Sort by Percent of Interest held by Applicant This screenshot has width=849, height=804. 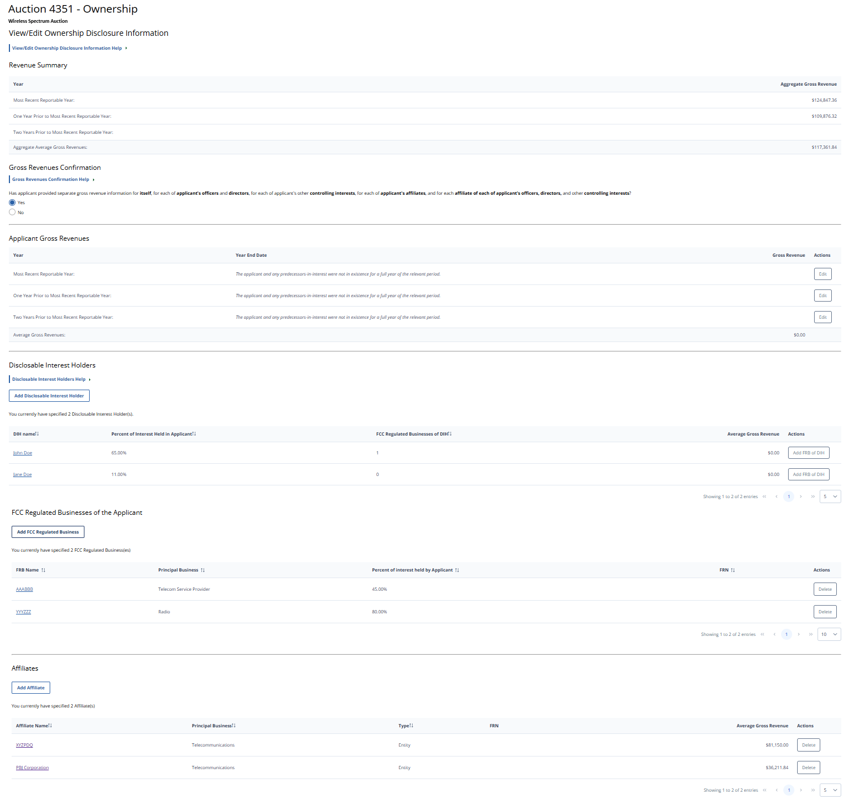[x=457, y=570]
